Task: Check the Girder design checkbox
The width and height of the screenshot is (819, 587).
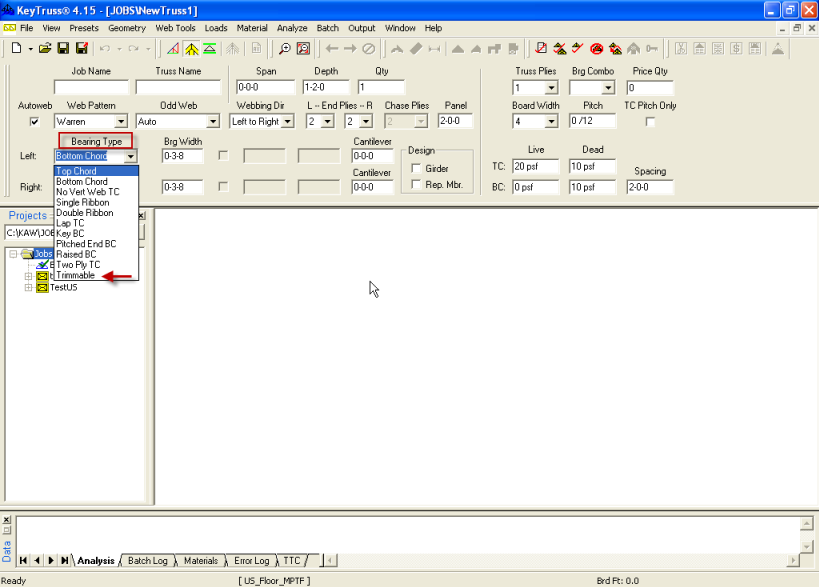Action: pos(416,168)
